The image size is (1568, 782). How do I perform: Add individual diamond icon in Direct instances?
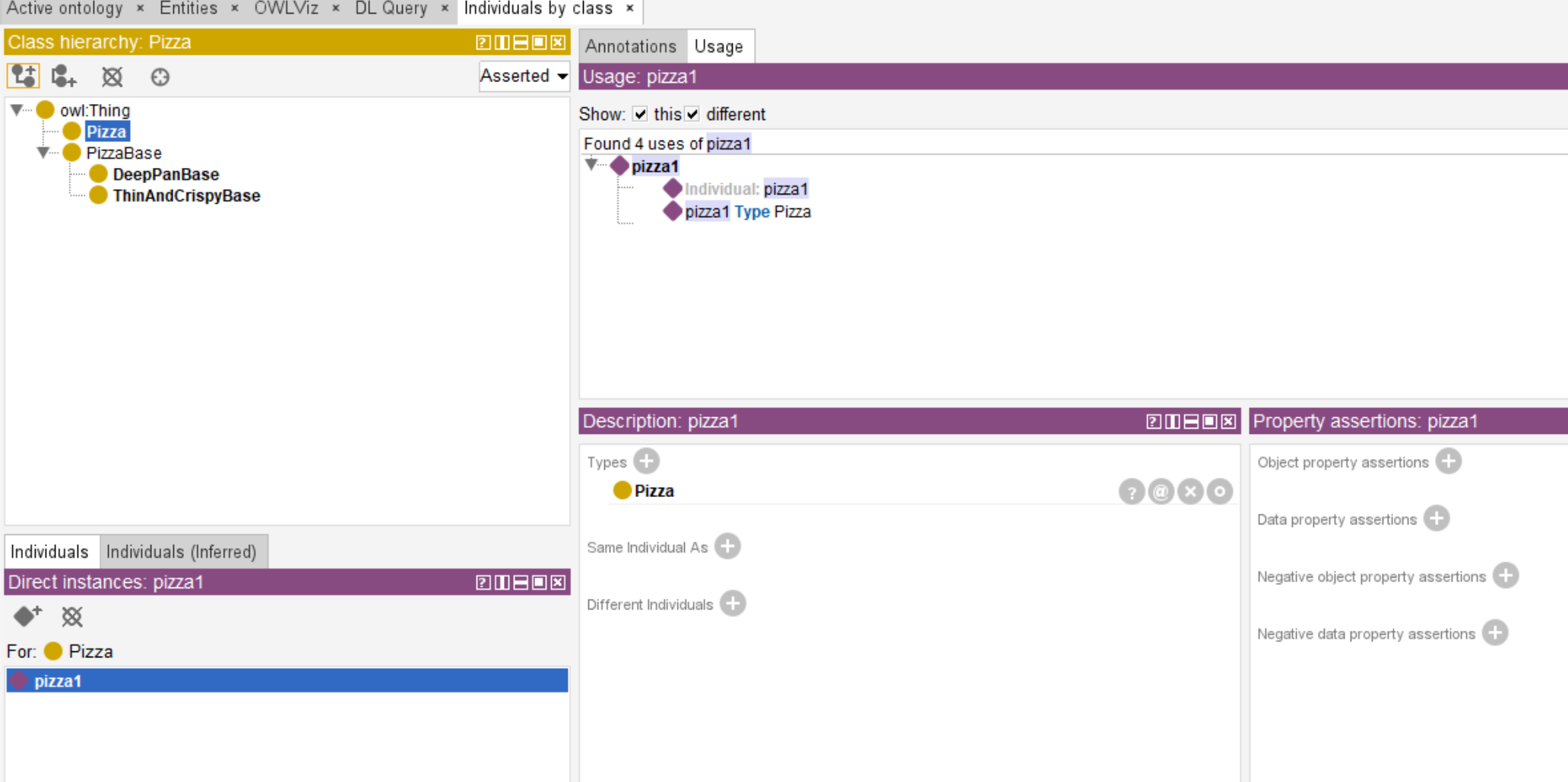[28, 616]
